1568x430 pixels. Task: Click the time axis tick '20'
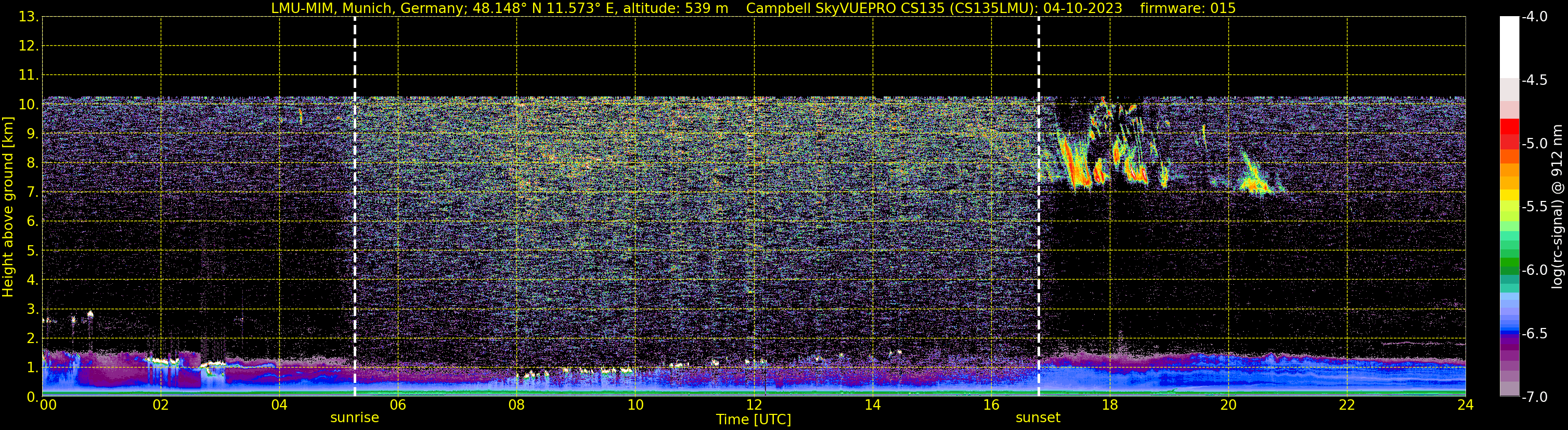tap(1229, 405)
